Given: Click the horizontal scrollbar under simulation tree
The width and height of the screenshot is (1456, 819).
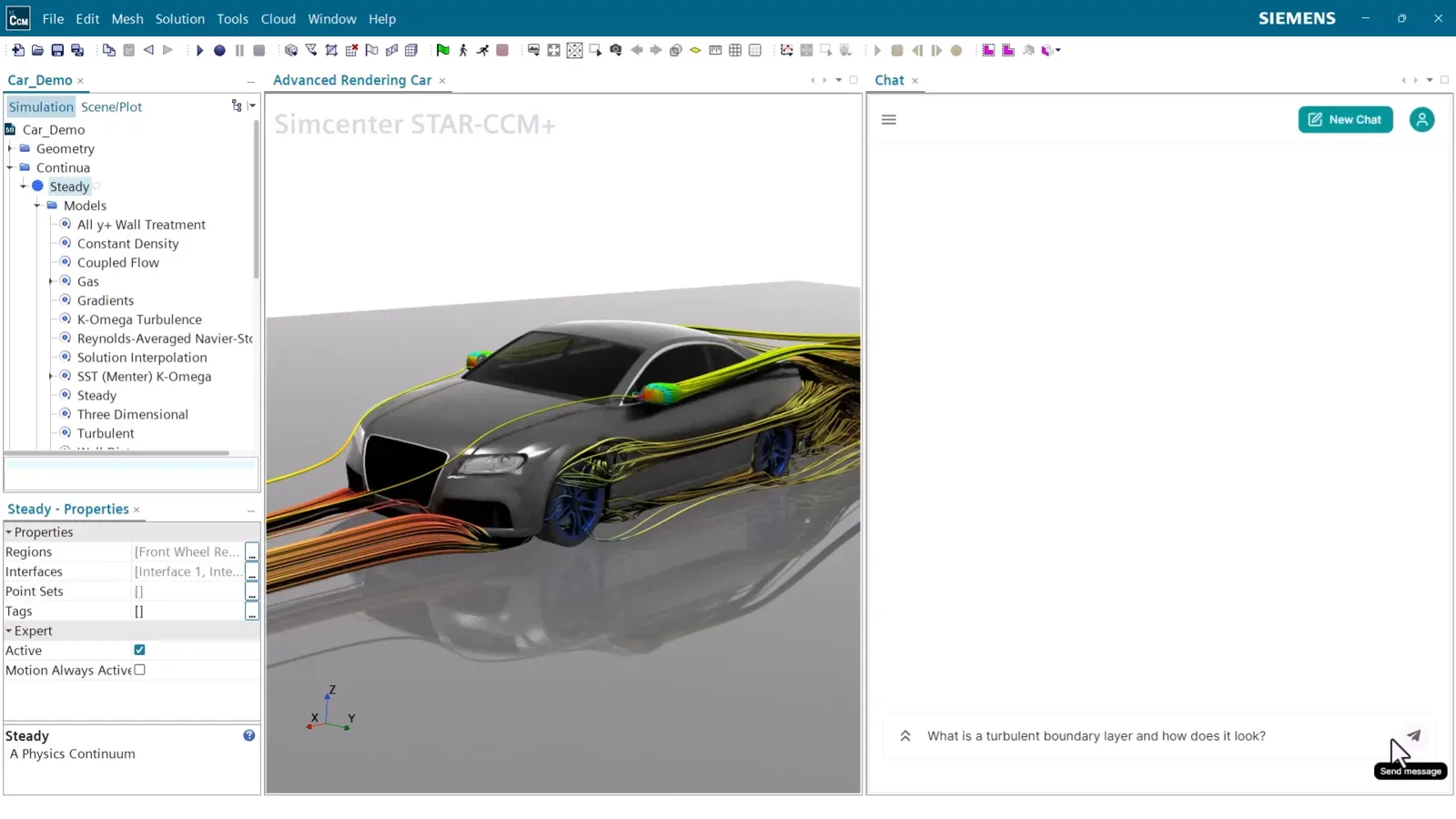Looking at the screenshot, I should [x=118, y=452].
